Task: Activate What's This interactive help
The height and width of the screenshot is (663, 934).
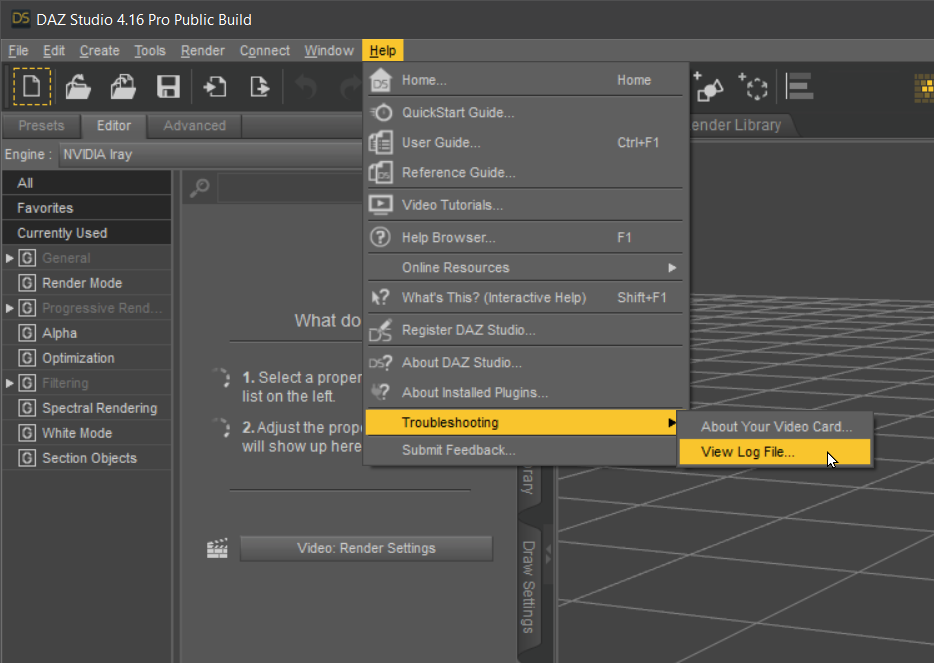Action: tap(525, 297)
